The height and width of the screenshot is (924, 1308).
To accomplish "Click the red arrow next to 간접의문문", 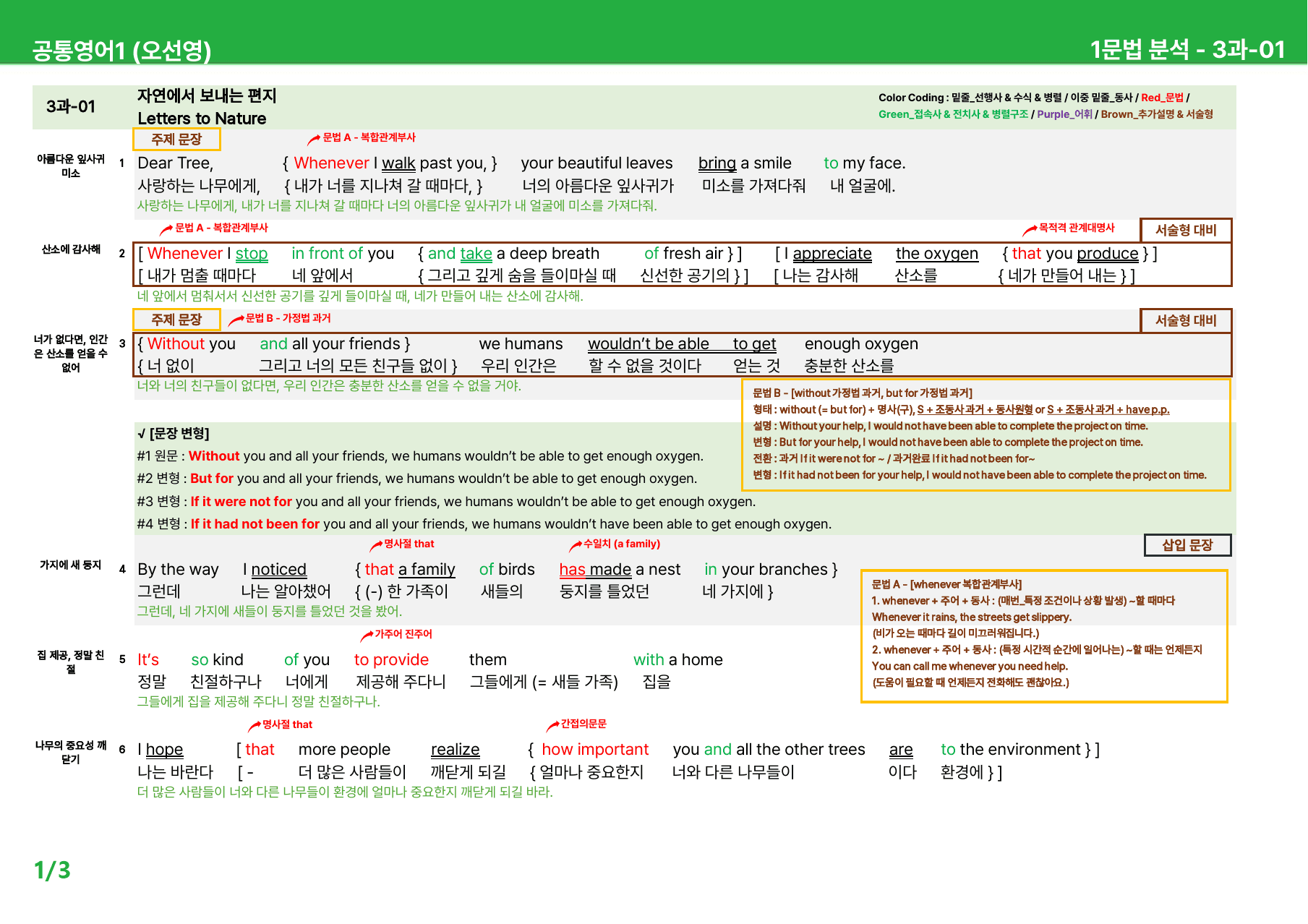I will tap(552, 726).
